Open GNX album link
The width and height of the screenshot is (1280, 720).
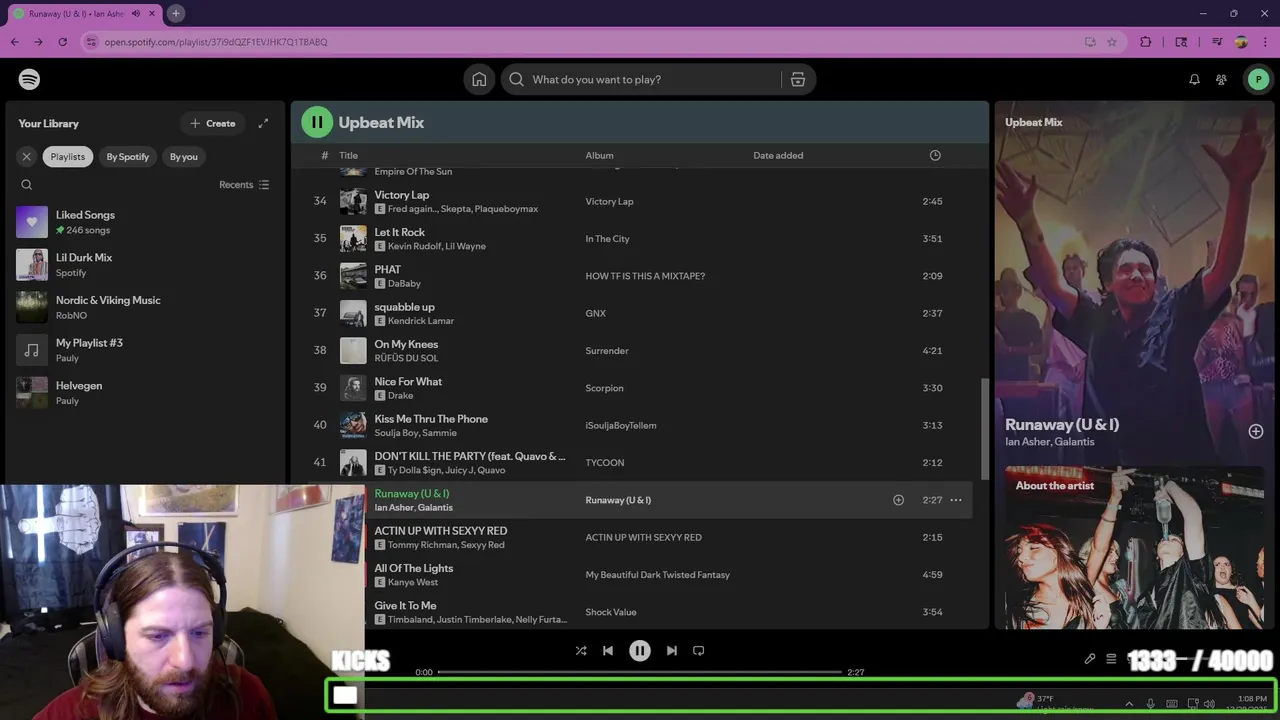595,313
